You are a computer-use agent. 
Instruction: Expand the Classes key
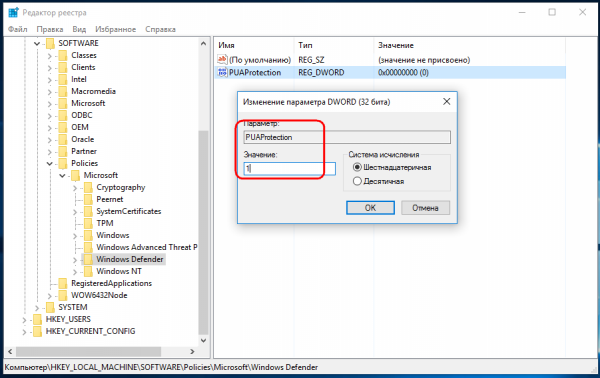[x=50, y=56]
